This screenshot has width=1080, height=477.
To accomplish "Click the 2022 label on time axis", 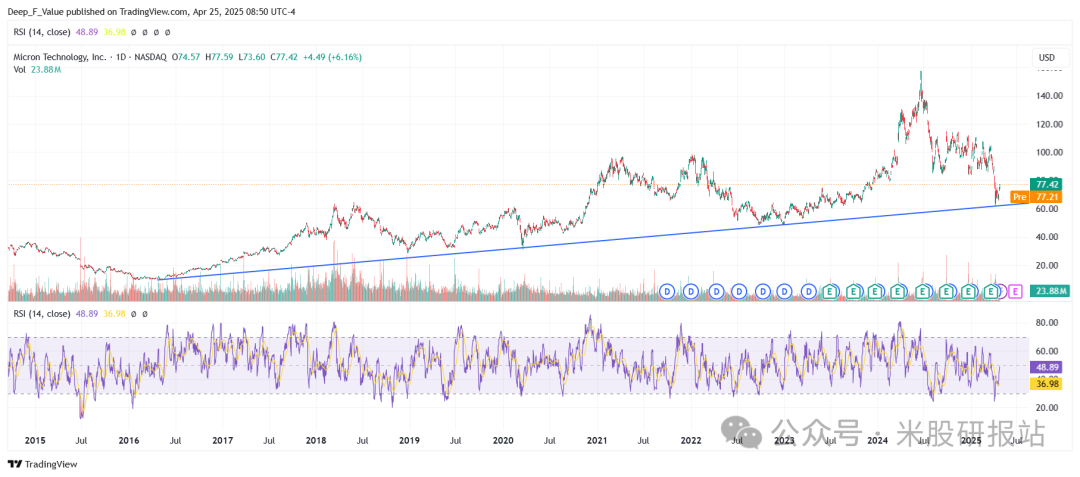I will click(x=690, y=439).
